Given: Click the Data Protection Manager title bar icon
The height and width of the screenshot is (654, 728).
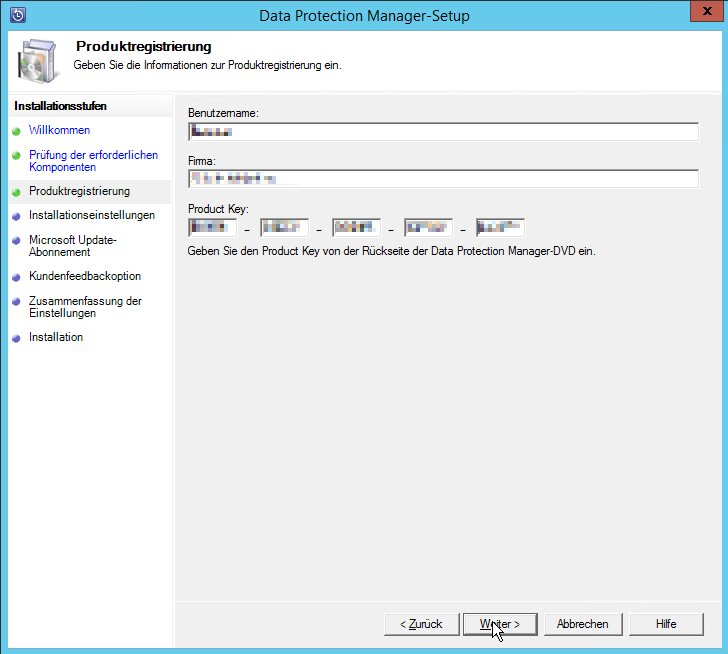Looking at the screenshot, I should [17, 15].
